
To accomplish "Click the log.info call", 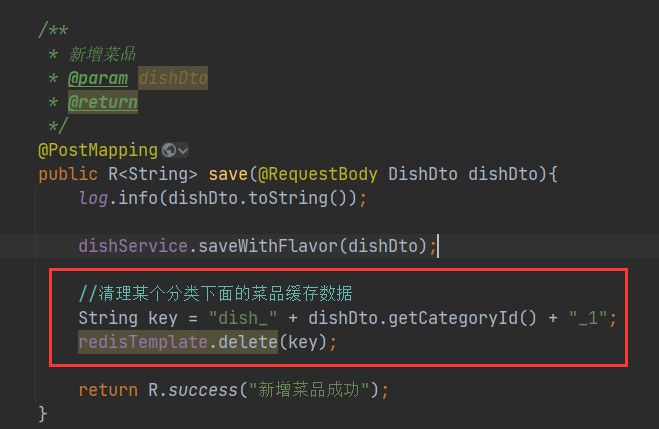I will coord(118,198).
